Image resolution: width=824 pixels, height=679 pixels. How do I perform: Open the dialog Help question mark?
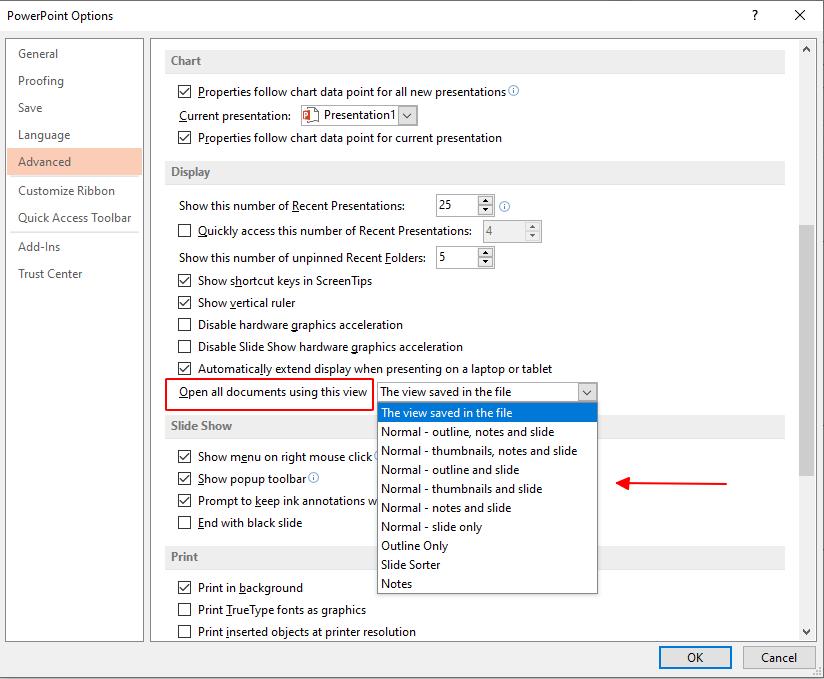coord(754,16)
